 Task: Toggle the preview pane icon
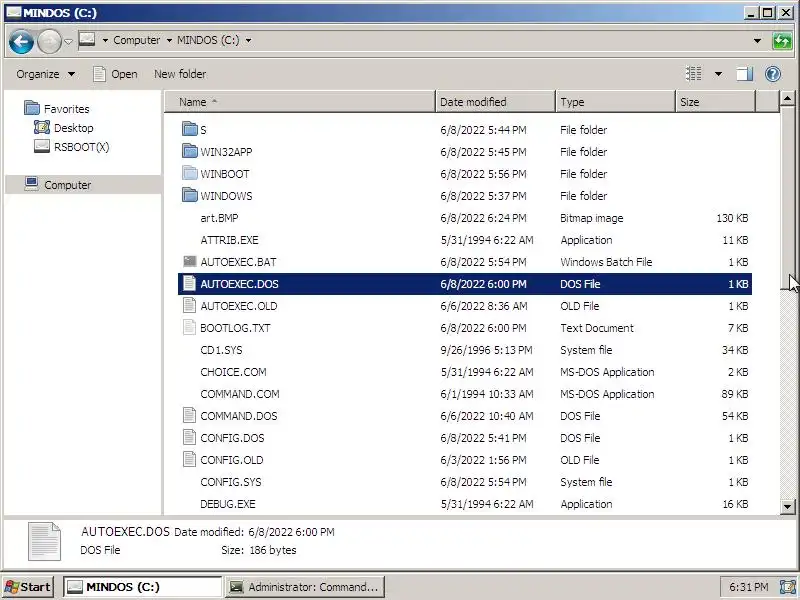click(744, 74)
